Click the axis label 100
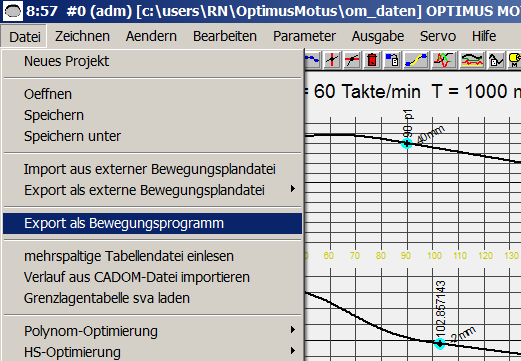521x361 pixels. 434,256
